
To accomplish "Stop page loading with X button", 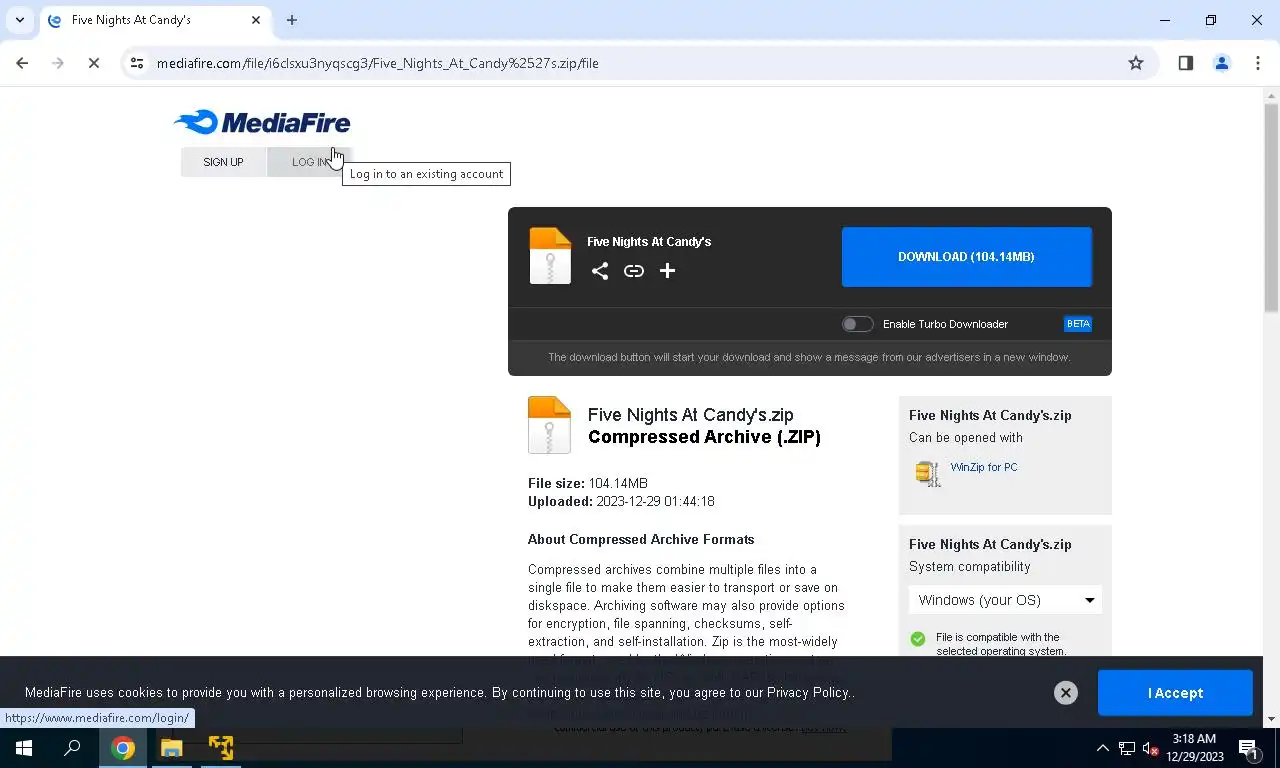I will click(x=93, y=63).
